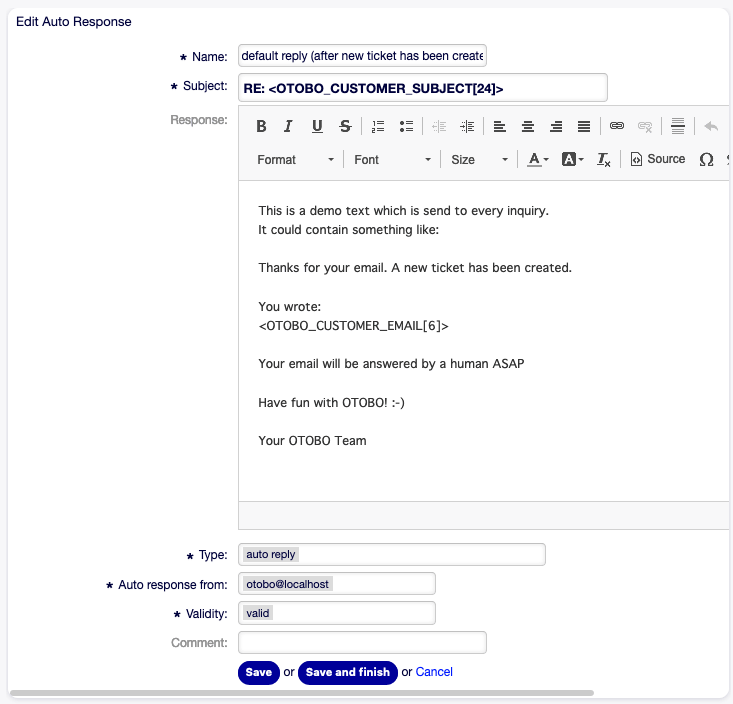Open the Format dropdown
The height and width of the screenshot is (704, 733).
(295, 160)
